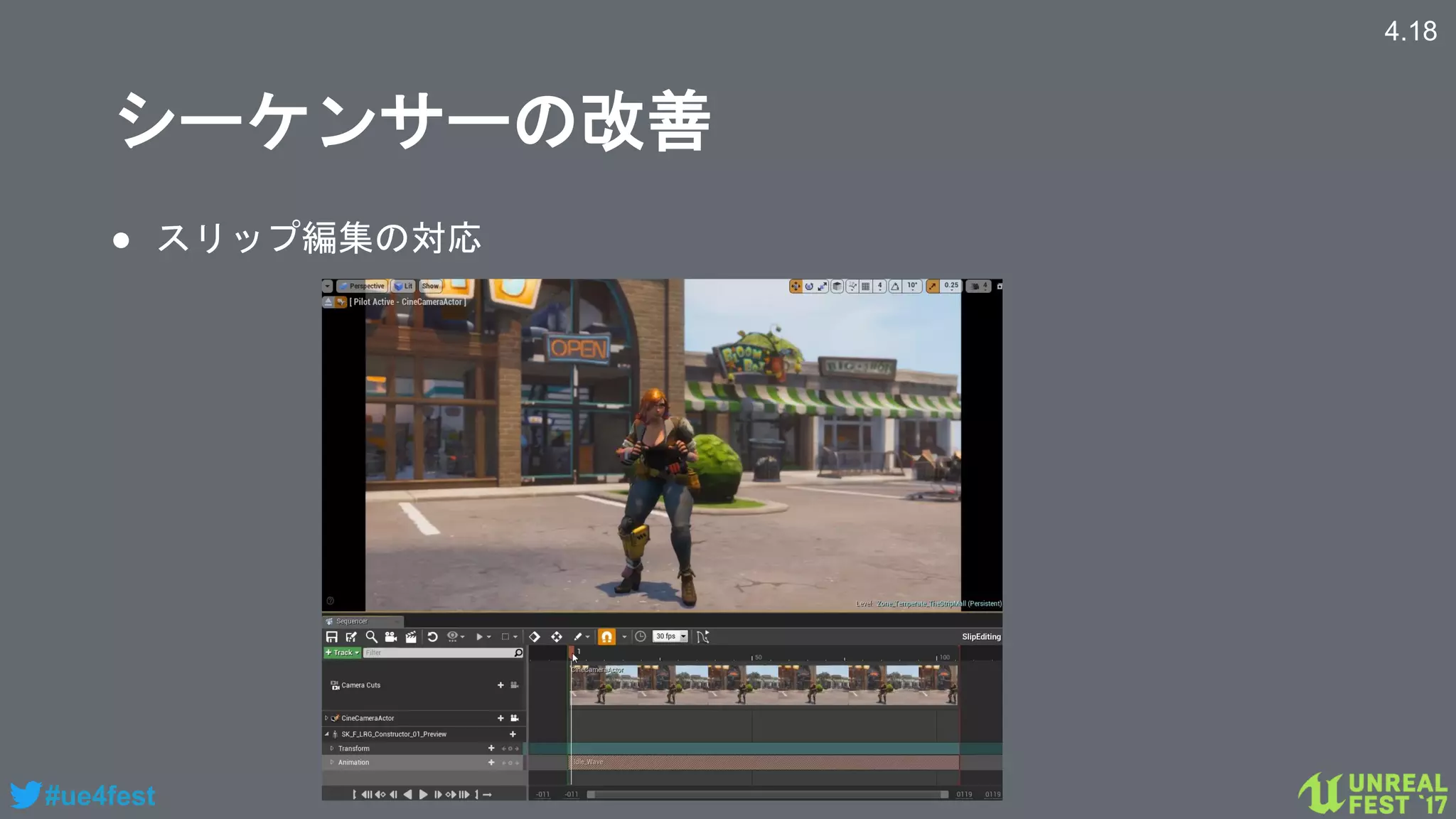Step one frame backward

coord(394,795)
